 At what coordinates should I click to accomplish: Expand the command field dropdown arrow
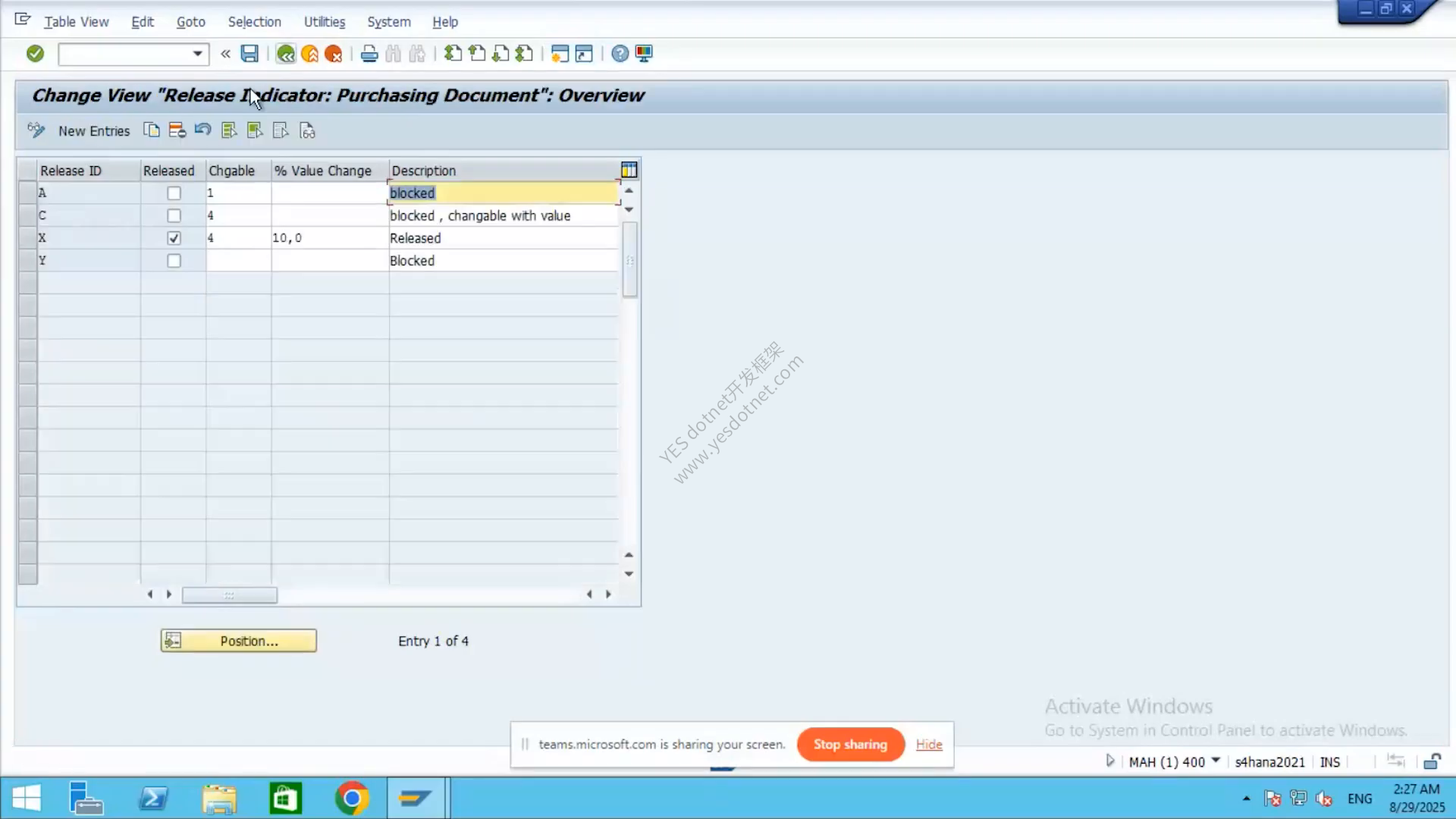(197, 54)
